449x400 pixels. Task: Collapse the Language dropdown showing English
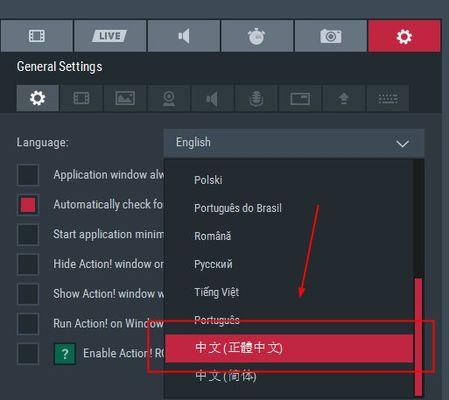point(294,143)
